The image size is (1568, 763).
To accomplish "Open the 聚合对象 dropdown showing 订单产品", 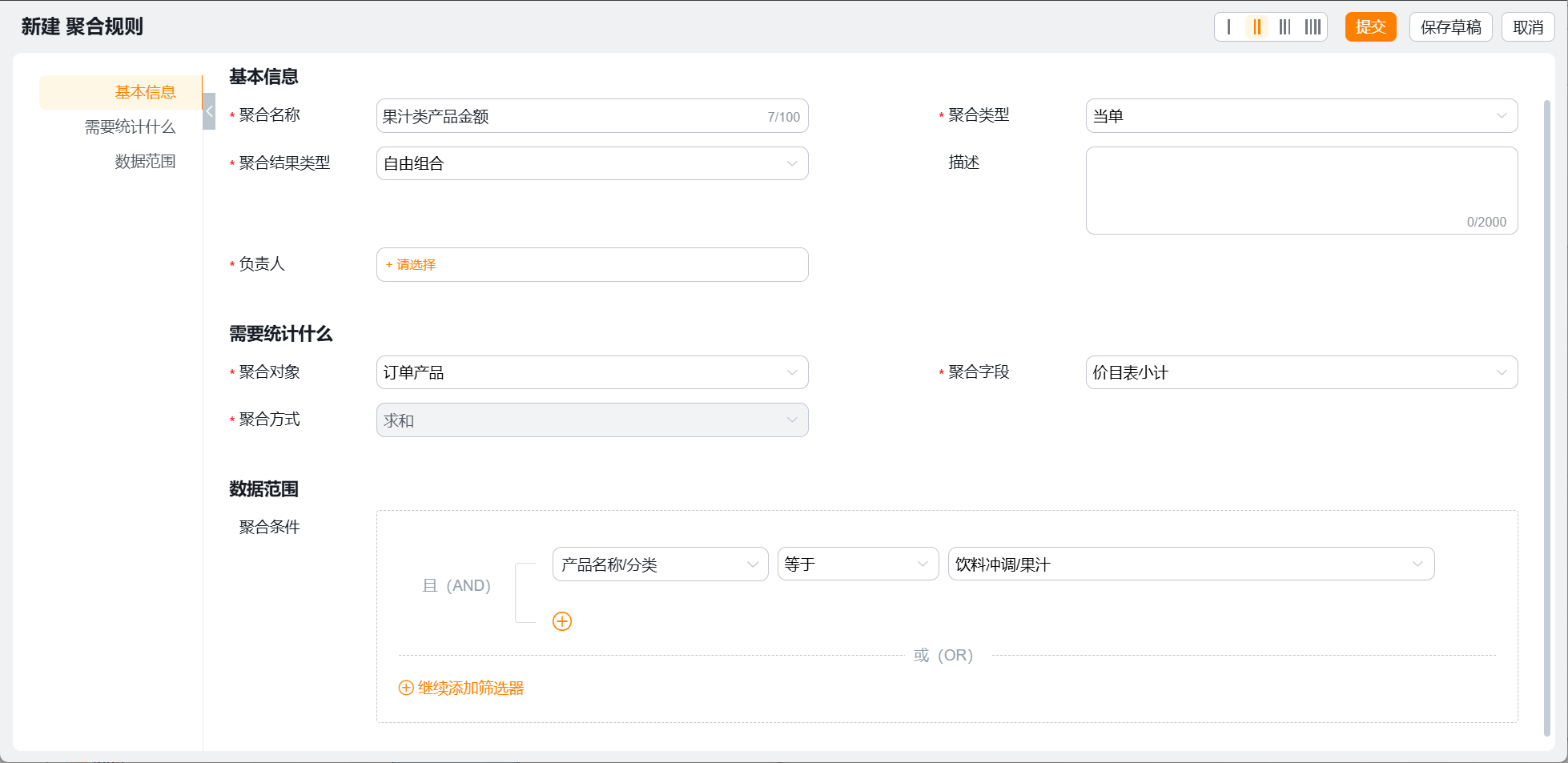I will click(592, 372).
